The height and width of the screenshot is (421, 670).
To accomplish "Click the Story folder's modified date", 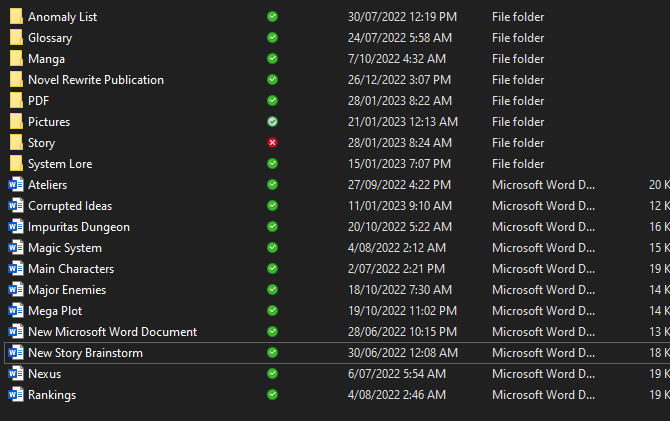I will (x=403, y=143).
